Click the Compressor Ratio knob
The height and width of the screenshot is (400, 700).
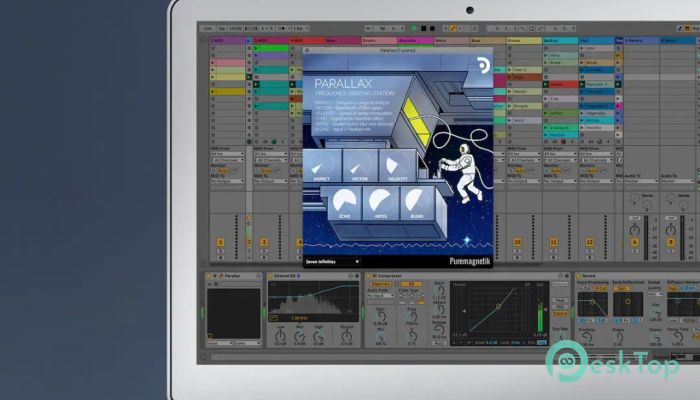pyautogui.click(x=439, y=290)
